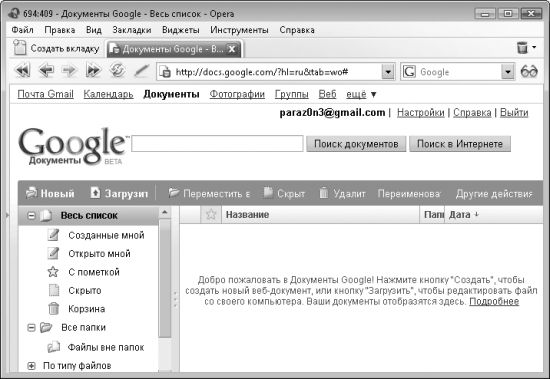This screenshot has width=550, height=379.
Task: Close the Документы Google tab
Action: pos(232,49)
